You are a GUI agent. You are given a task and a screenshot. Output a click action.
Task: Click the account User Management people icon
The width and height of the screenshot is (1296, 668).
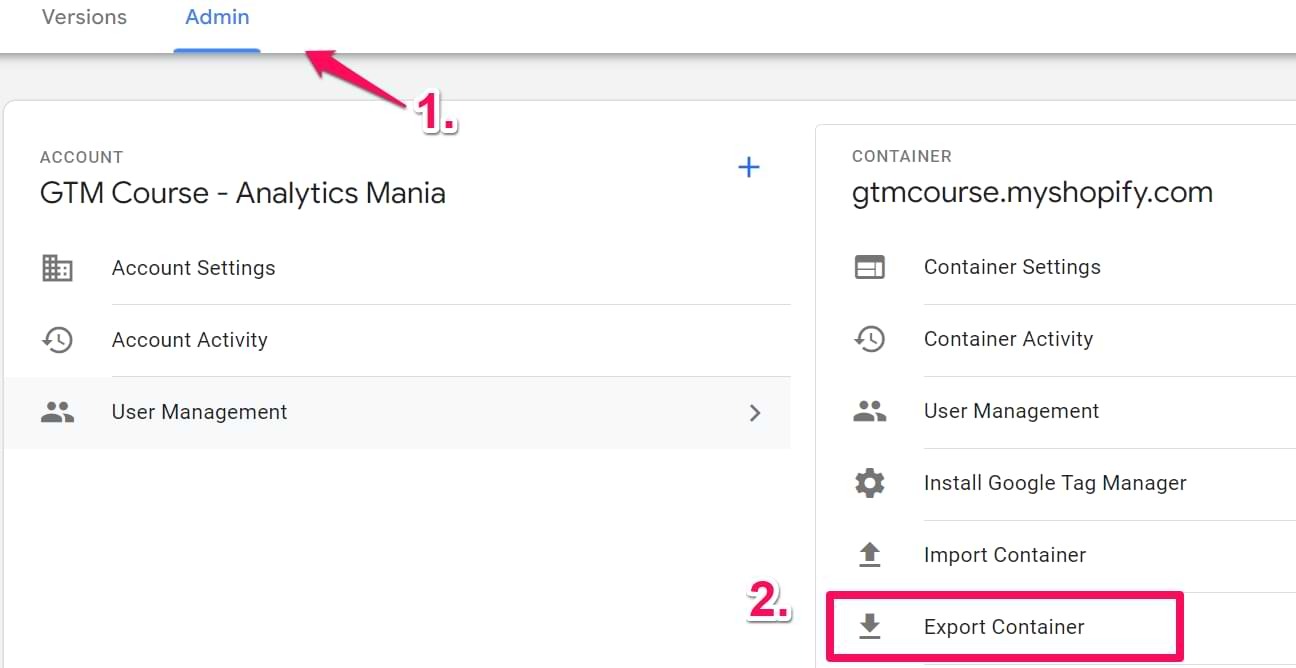click(57, 412)
